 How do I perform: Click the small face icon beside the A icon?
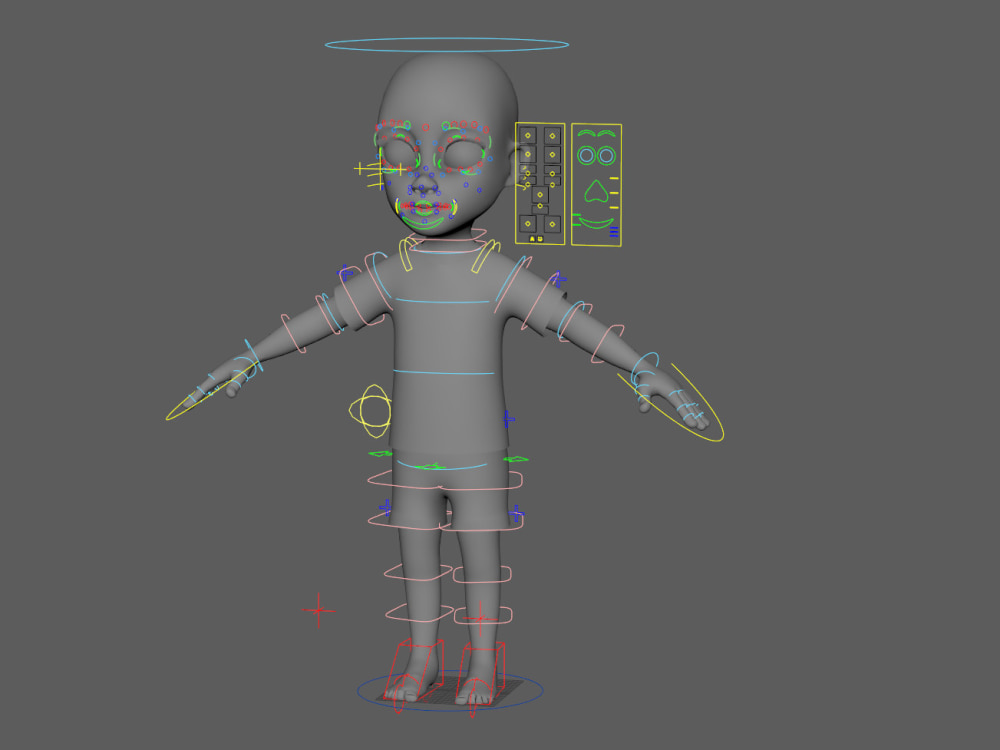tap(540, 239)
